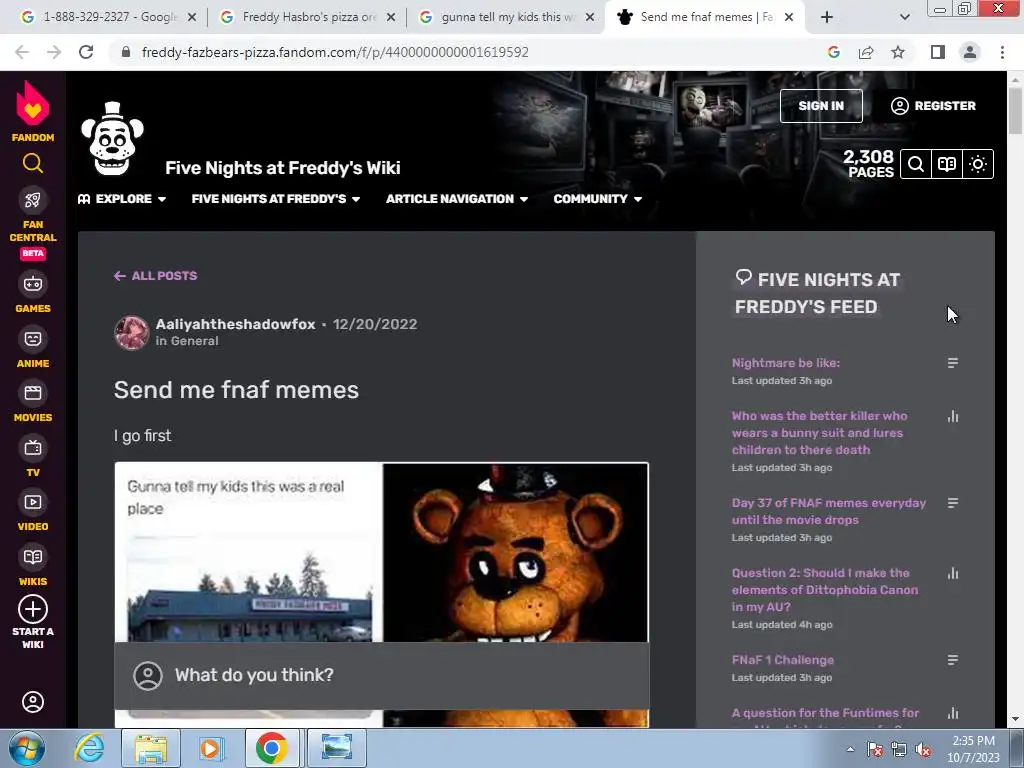
Task: Search the wiki with magnifier button
Action: (x=916, y=164)
